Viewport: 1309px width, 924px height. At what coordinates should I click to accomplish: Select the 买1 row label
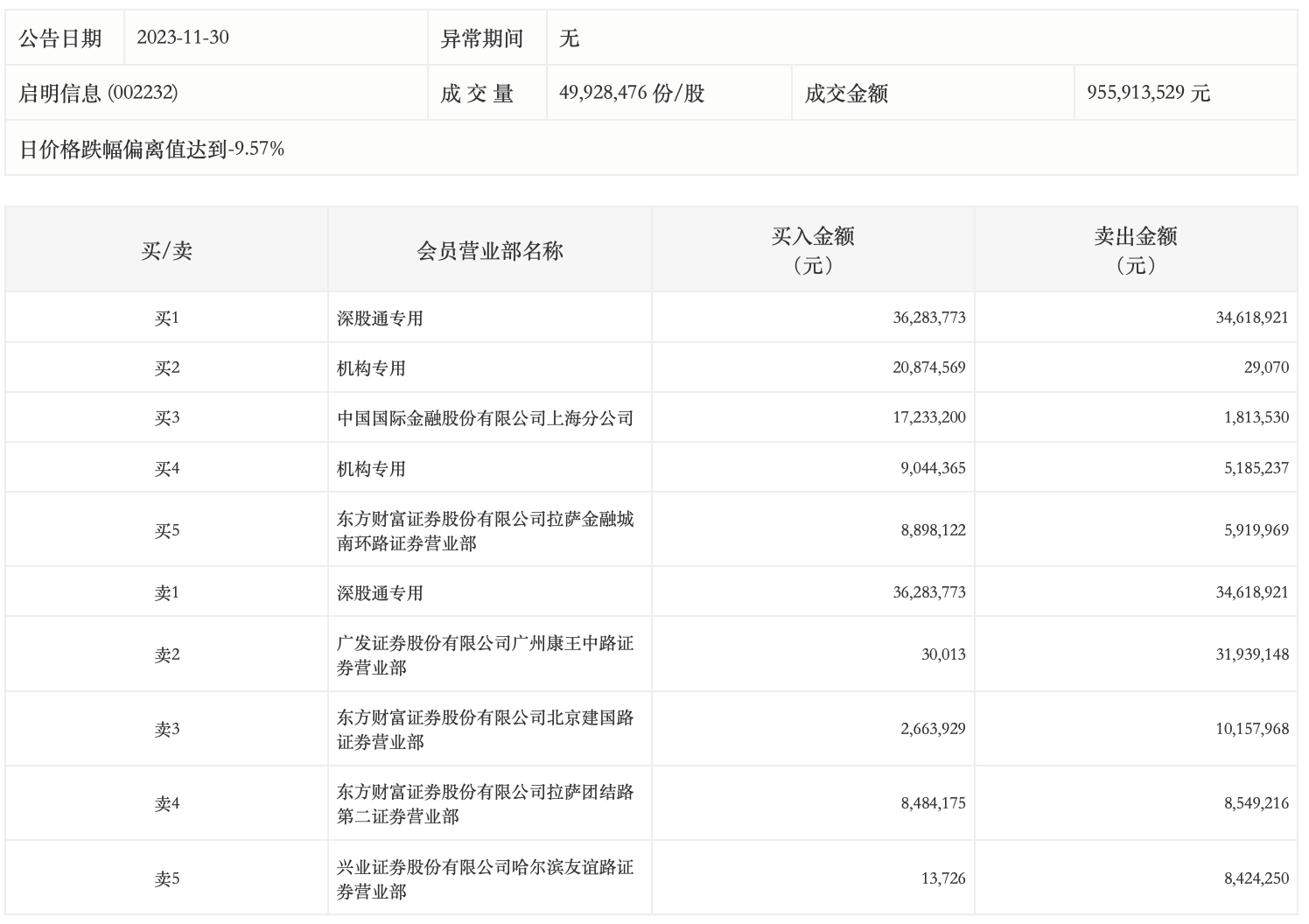[x=166, y=318]
